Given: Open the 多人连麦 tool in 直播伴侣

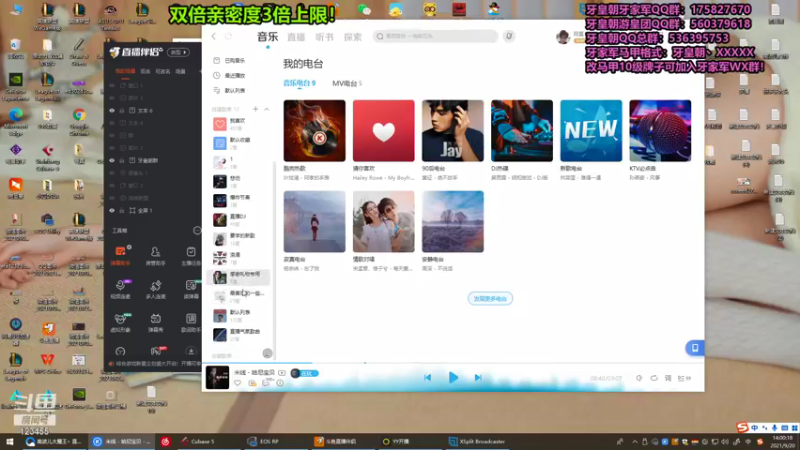Looking at the screenshot, I should tap(156, 289).
